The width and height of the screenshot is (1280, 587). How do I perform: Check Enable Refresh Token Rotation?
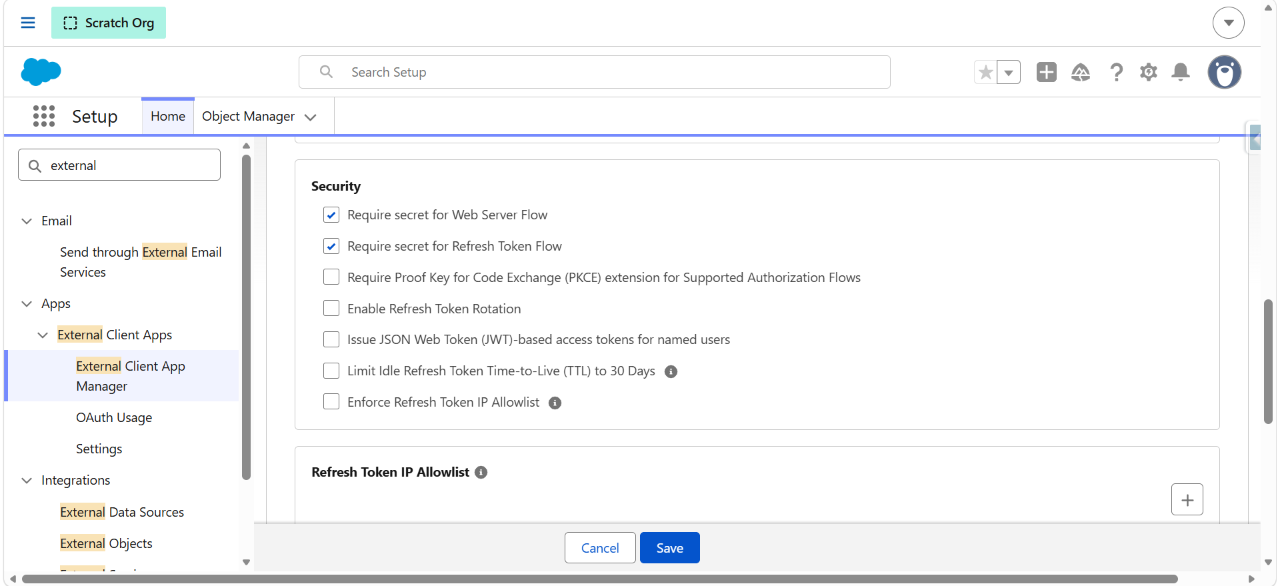(x=331, y=309)
